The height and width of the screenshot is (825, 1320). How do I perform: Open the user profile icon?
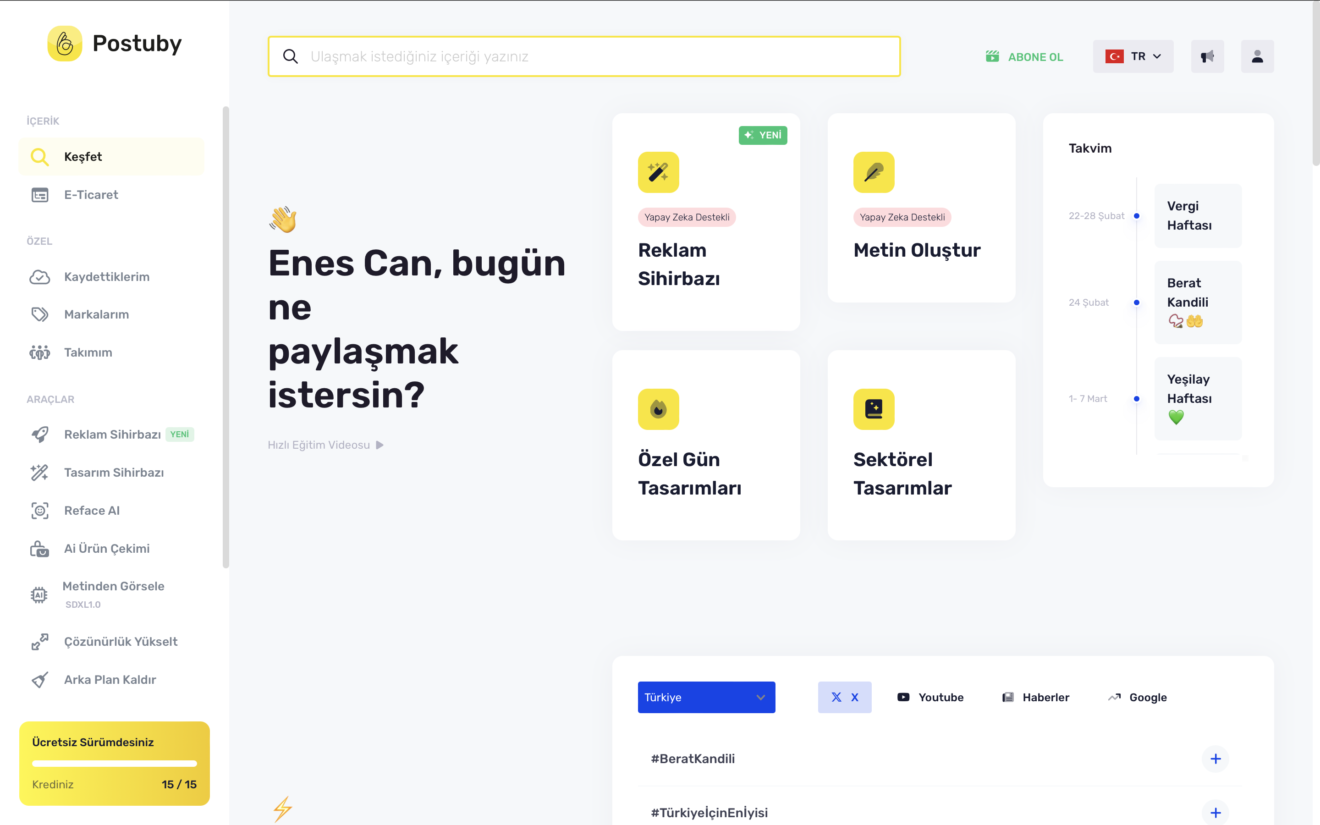pos(1257,57)
